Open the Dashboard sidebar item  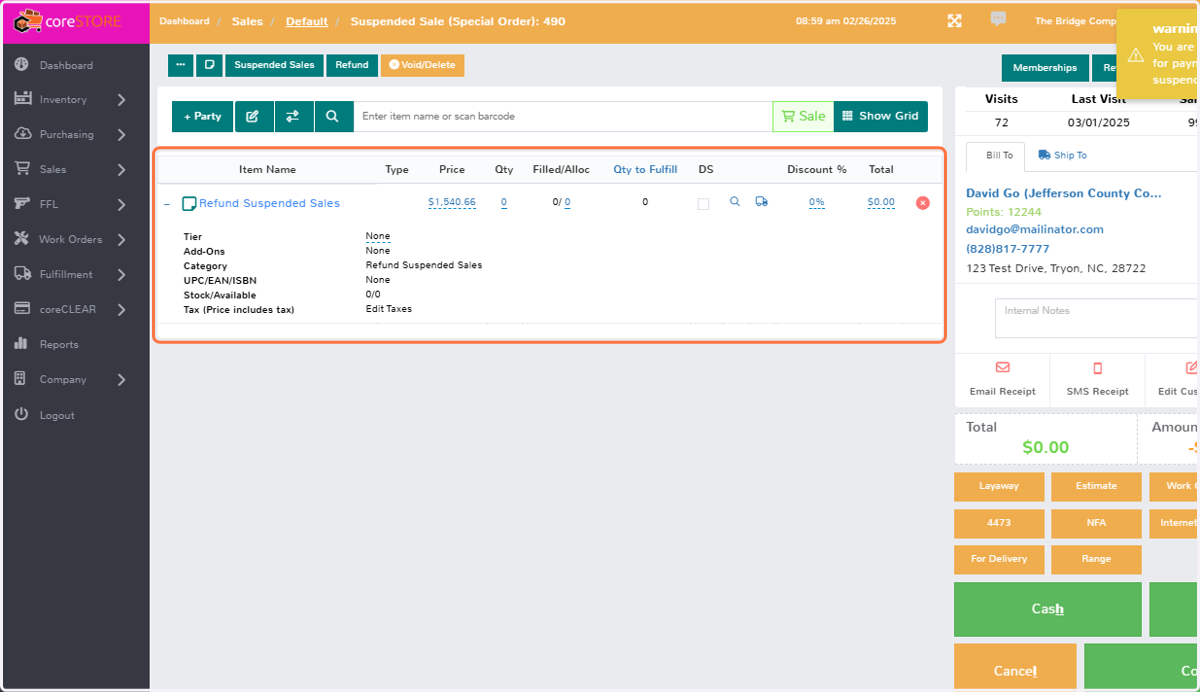66,65
